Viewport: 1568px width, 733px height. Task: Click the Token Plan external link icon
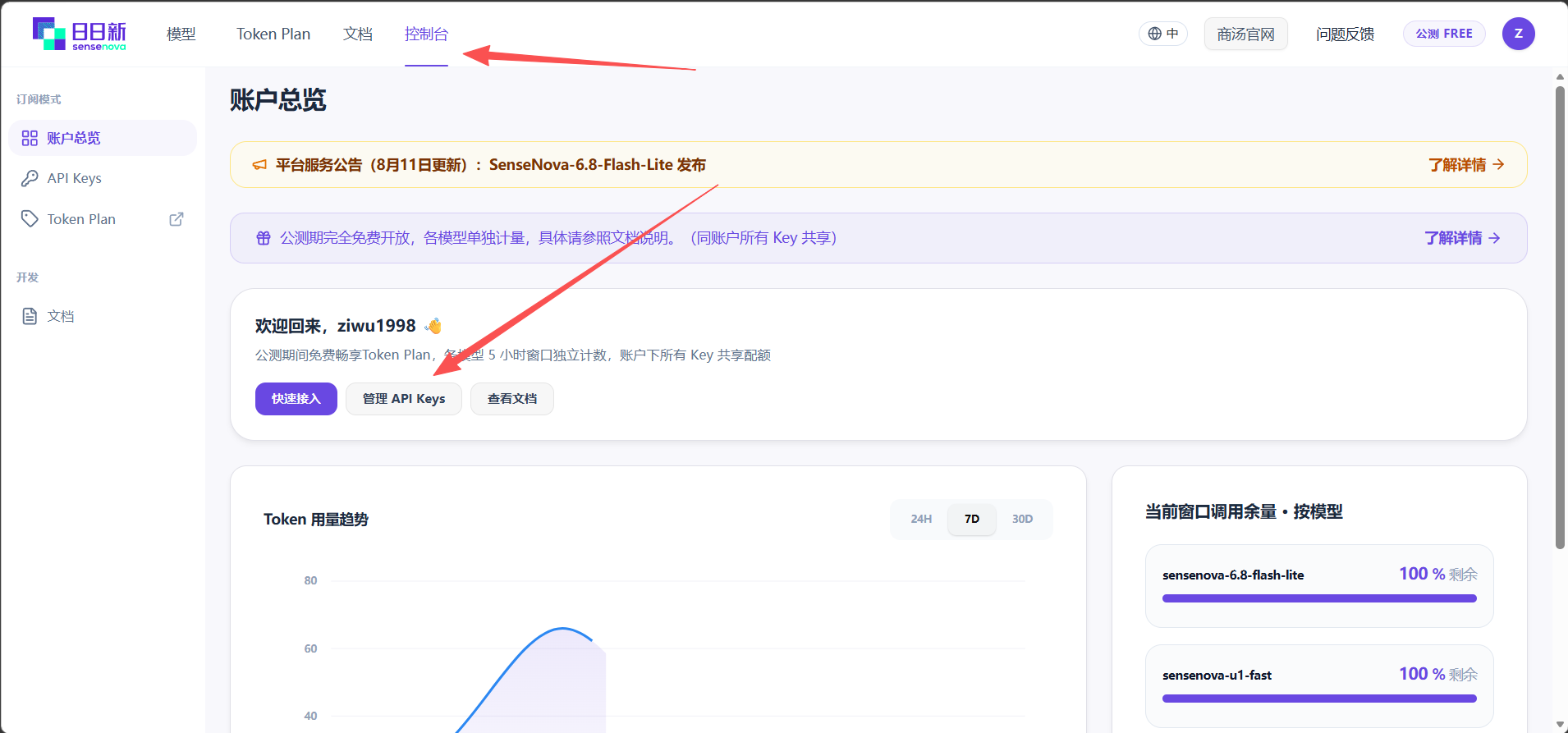177,219
